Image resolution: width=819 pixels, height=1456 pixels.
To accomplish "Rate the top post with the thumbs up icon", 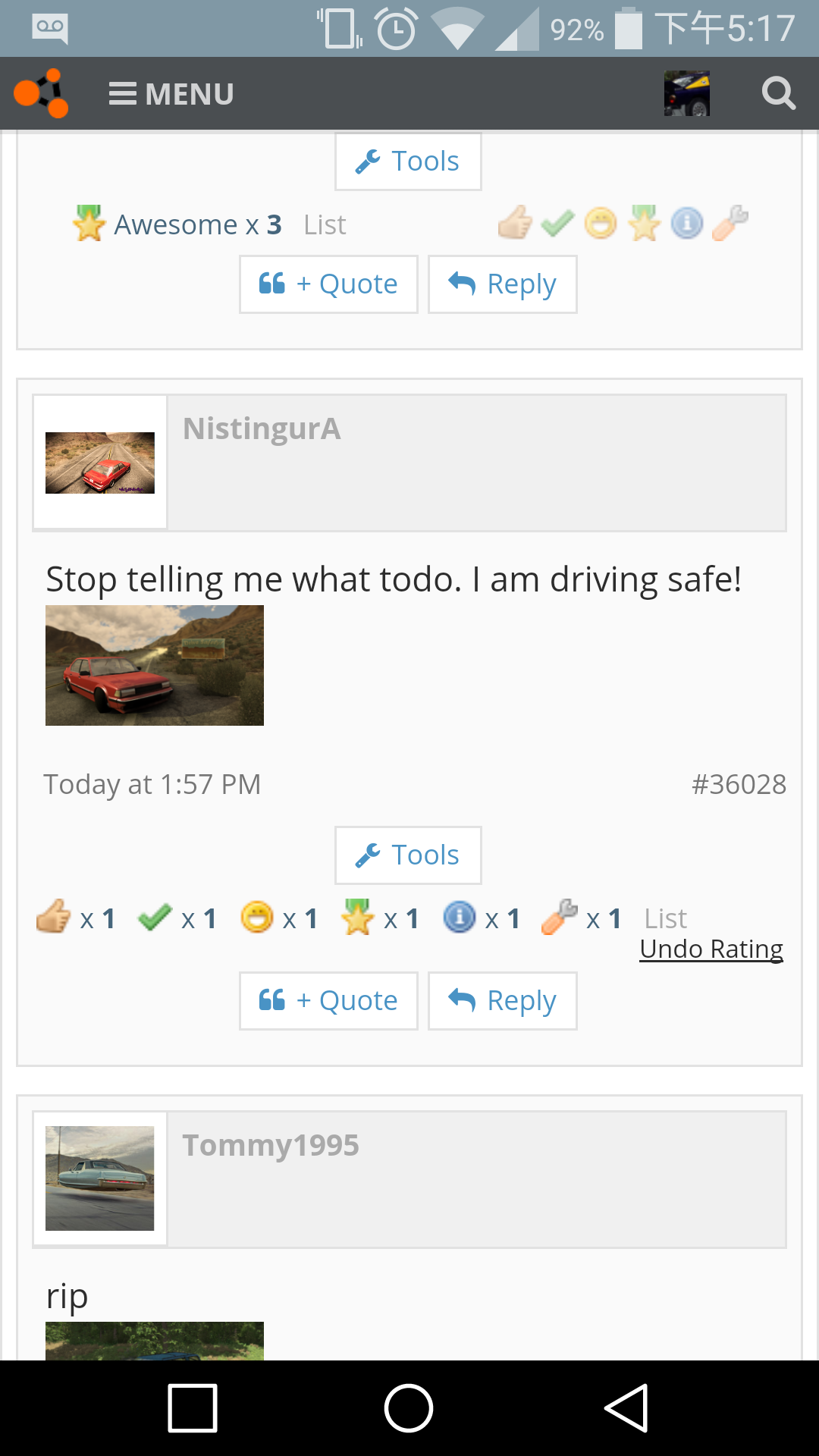I will (515, 223).
